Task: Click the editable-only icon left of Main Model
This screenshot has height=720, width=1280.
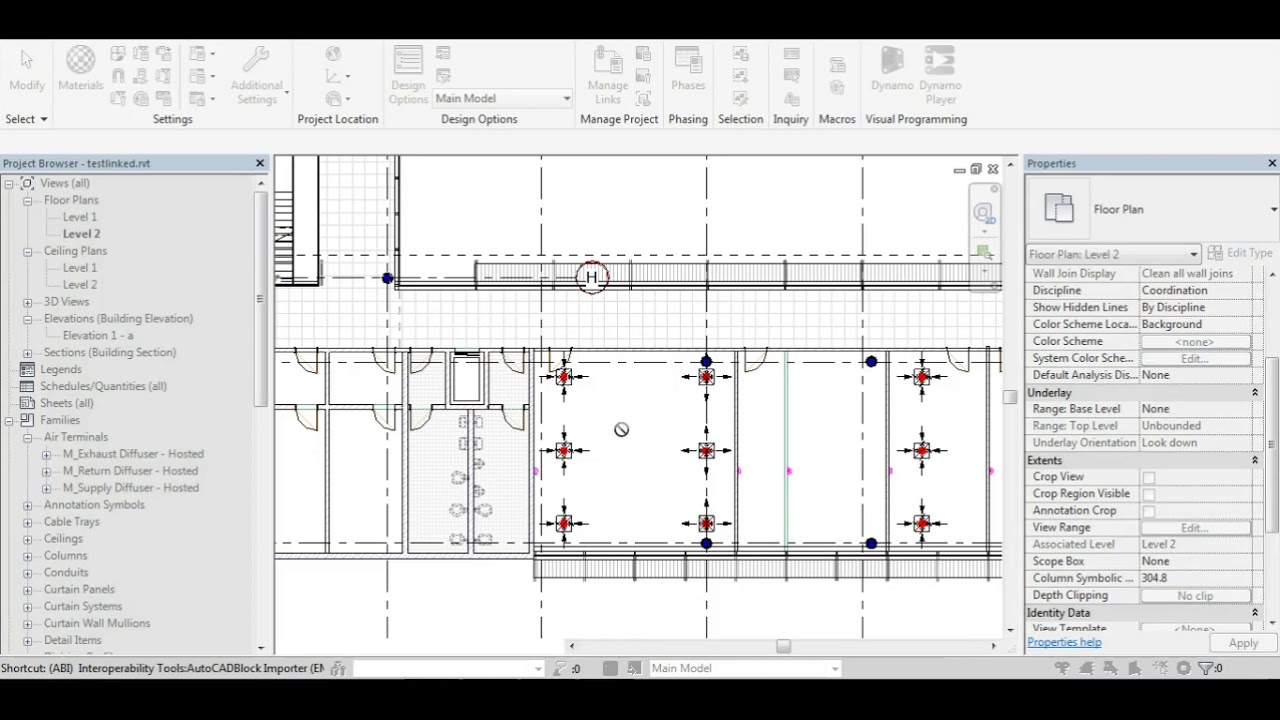Action: (610, 668)
